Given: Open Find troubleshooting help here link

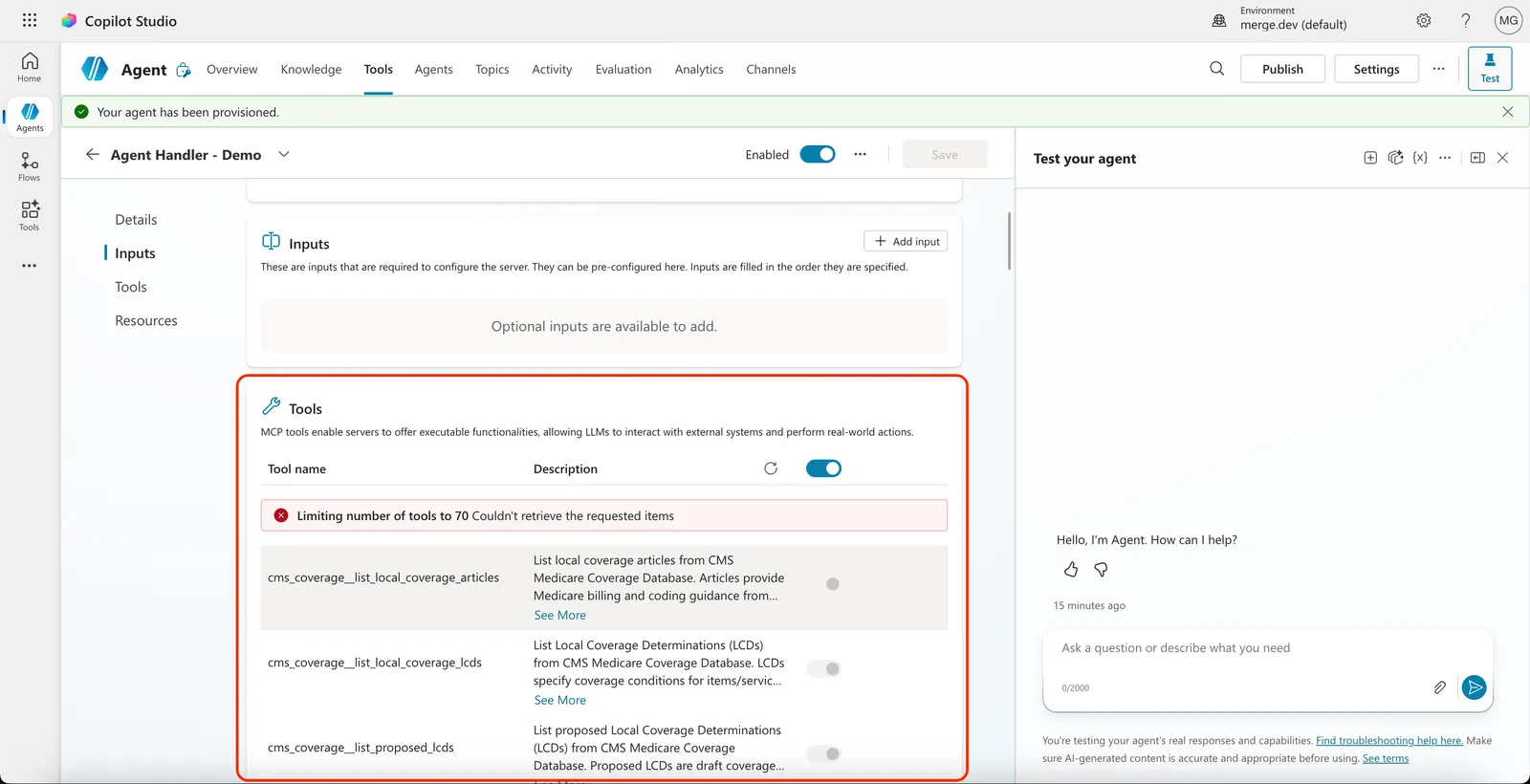Looking at the screenshot, I should click(x=1389, y=741).
